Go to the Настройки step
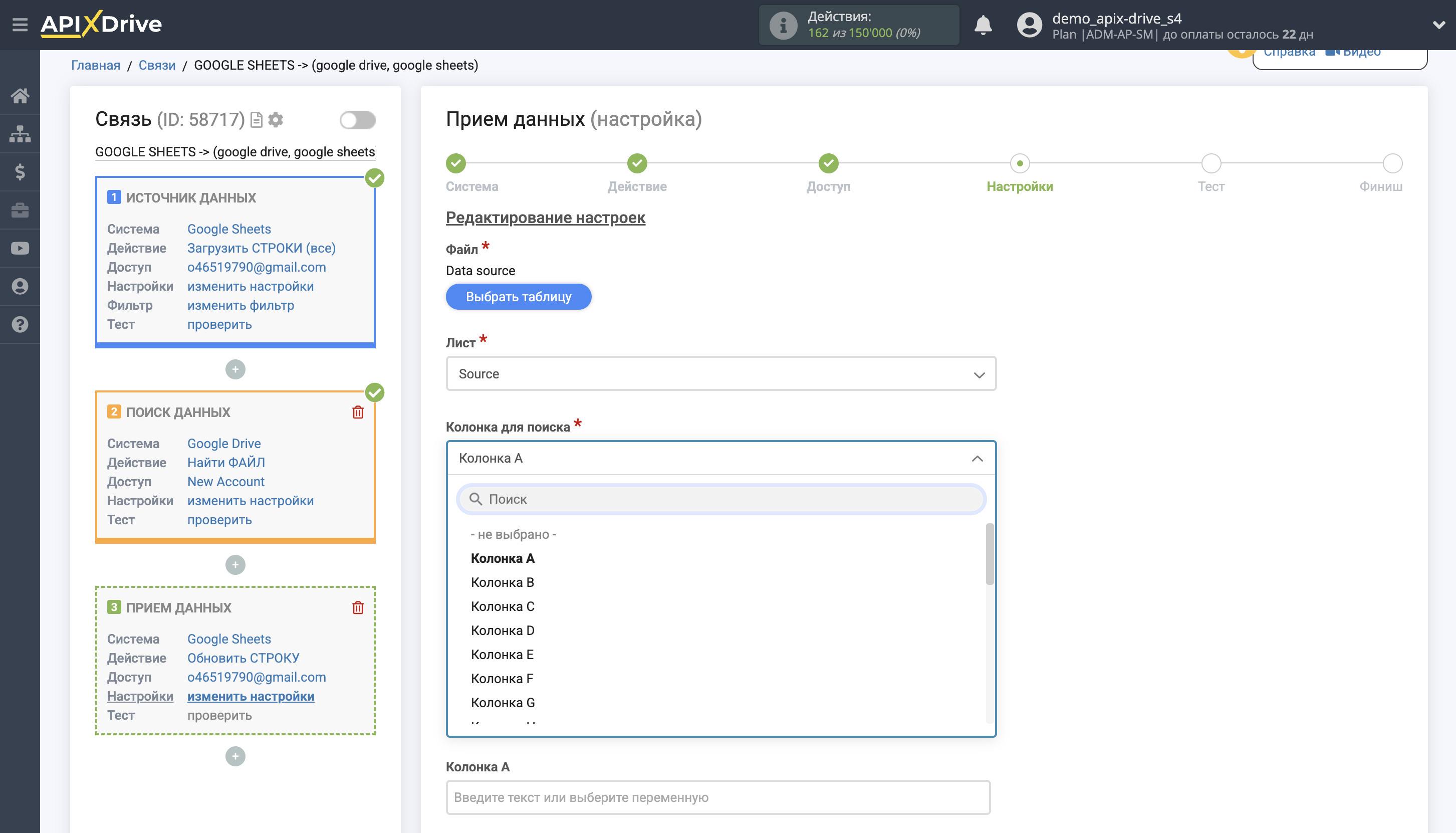Image resolution: width=1456 pixels, height=833 pixels. [x=1020, y=163]
